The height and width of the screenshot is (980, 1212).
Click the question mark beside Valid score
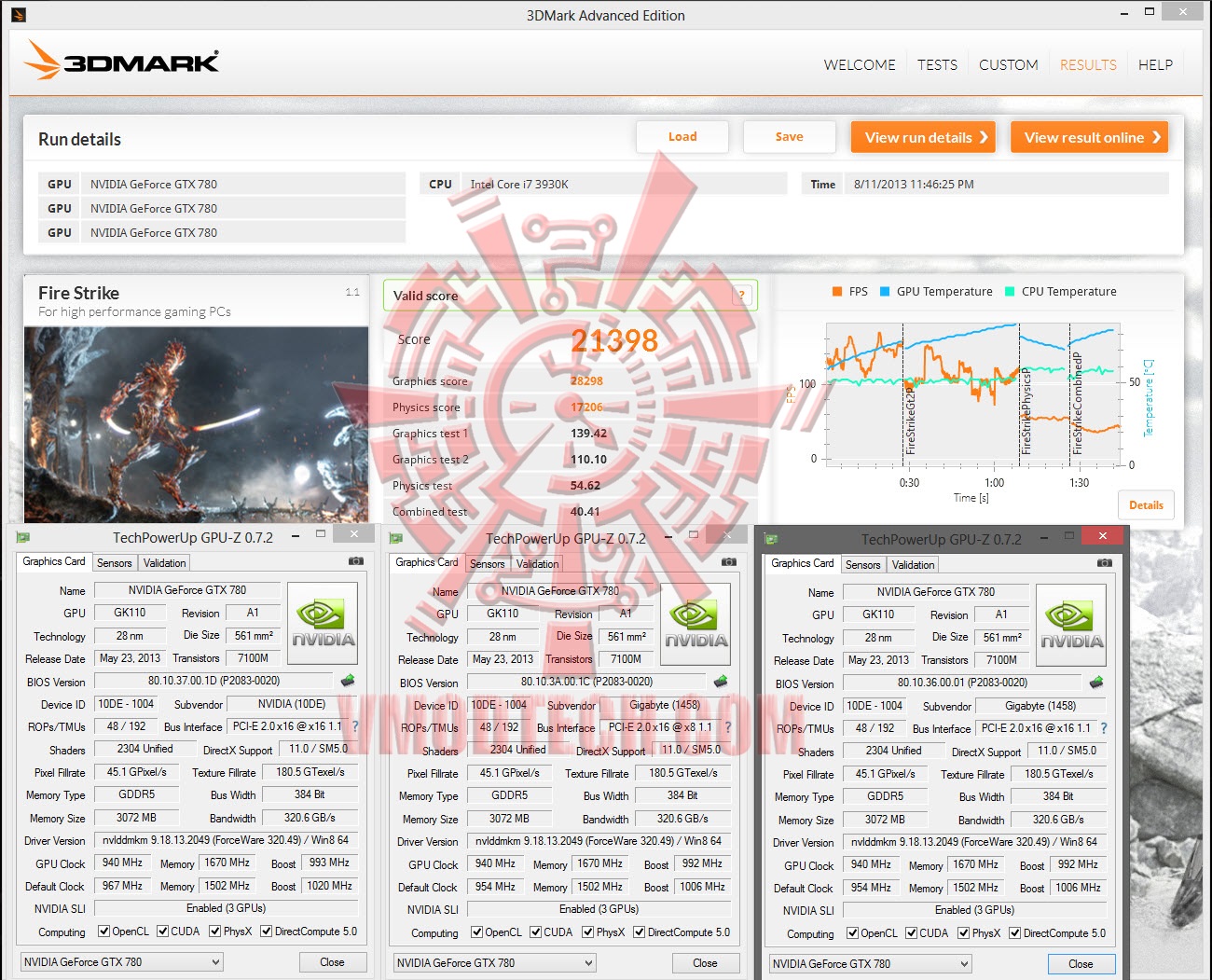pyautogui.click(x=742, y=296)
